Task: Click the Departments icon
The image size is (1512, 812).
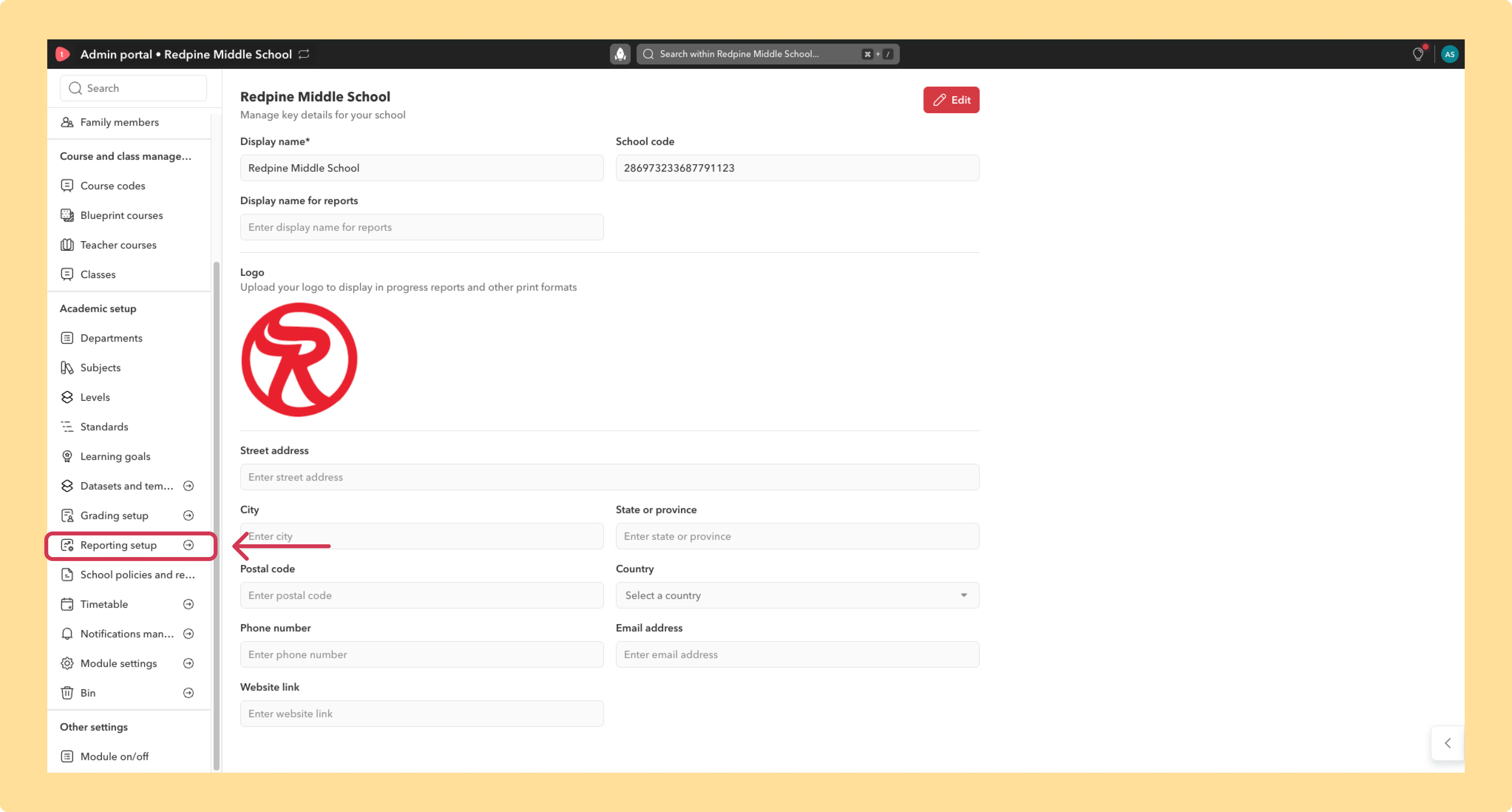Action: click(x=67, y=338)
